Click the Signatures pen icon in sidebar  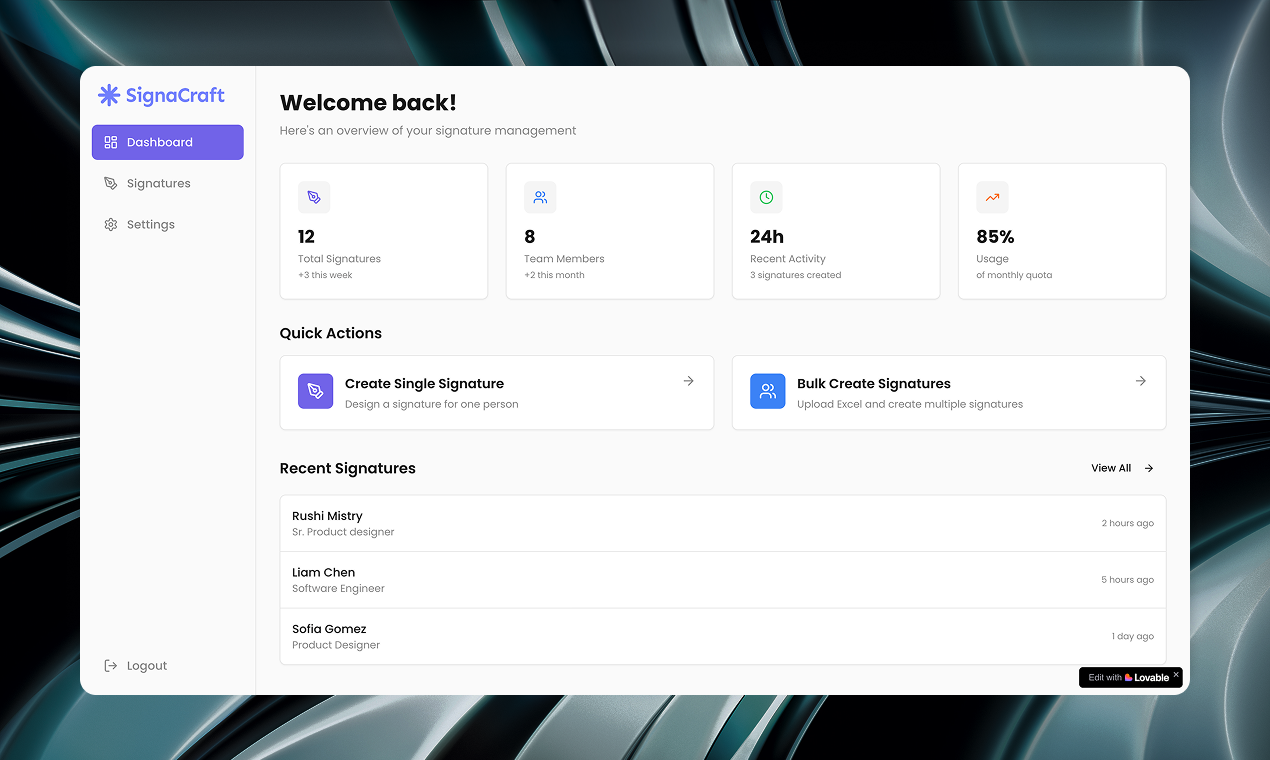coord(111,183)
